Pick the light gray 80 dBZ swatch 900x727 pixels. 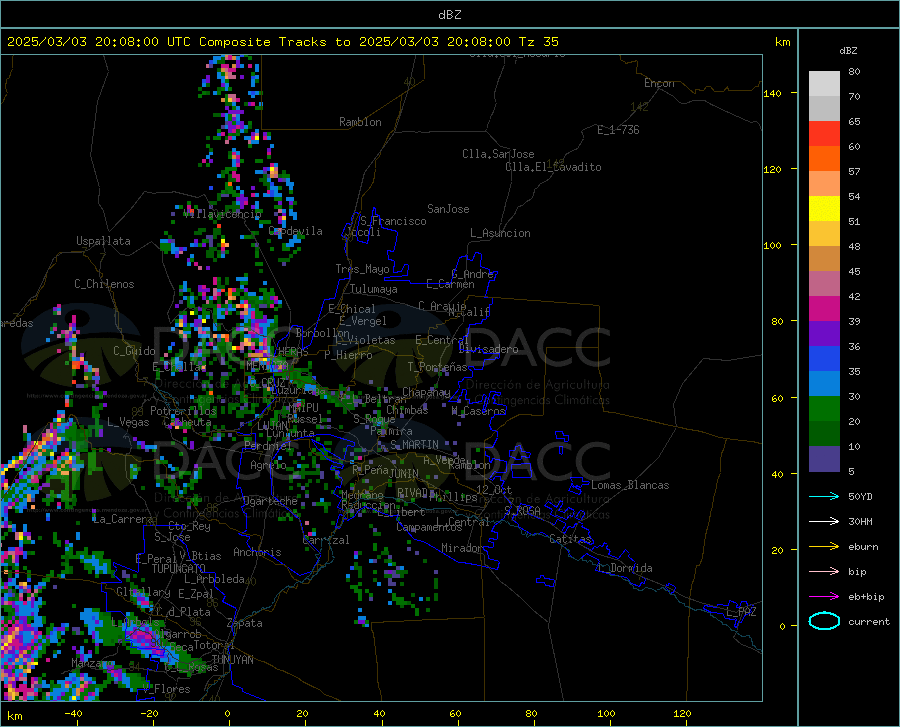[824, 84]
